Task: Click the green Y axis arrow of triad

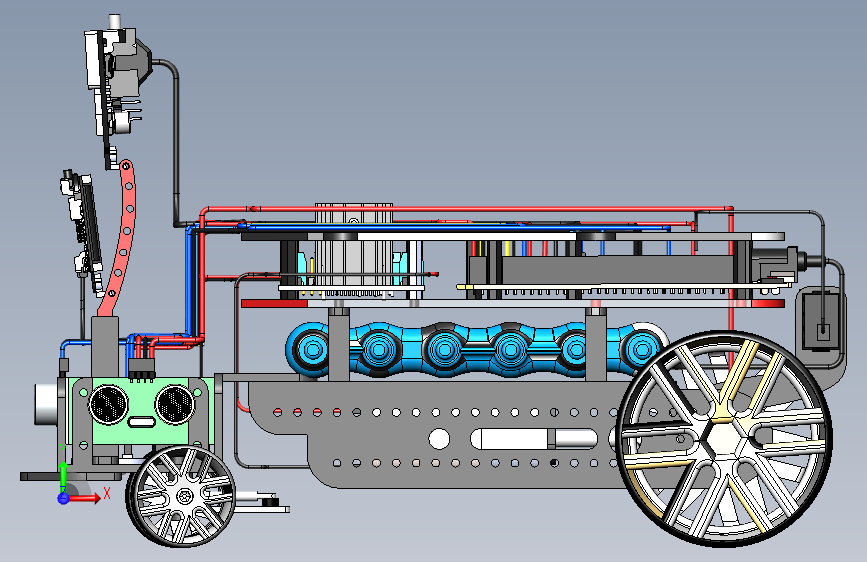Action: (x=63, y=476)
